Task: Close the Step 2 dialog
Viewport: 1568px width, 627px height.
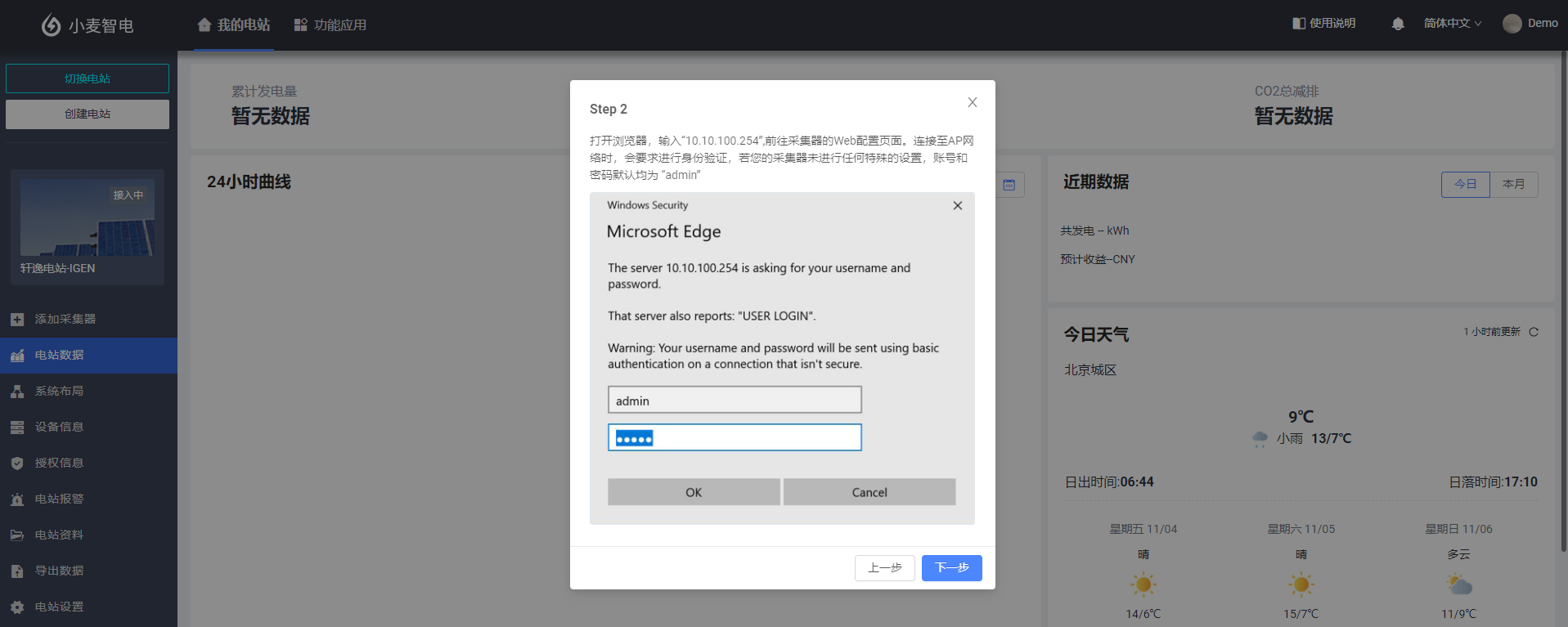Action: pyautogui.click(x=972, y=102)
